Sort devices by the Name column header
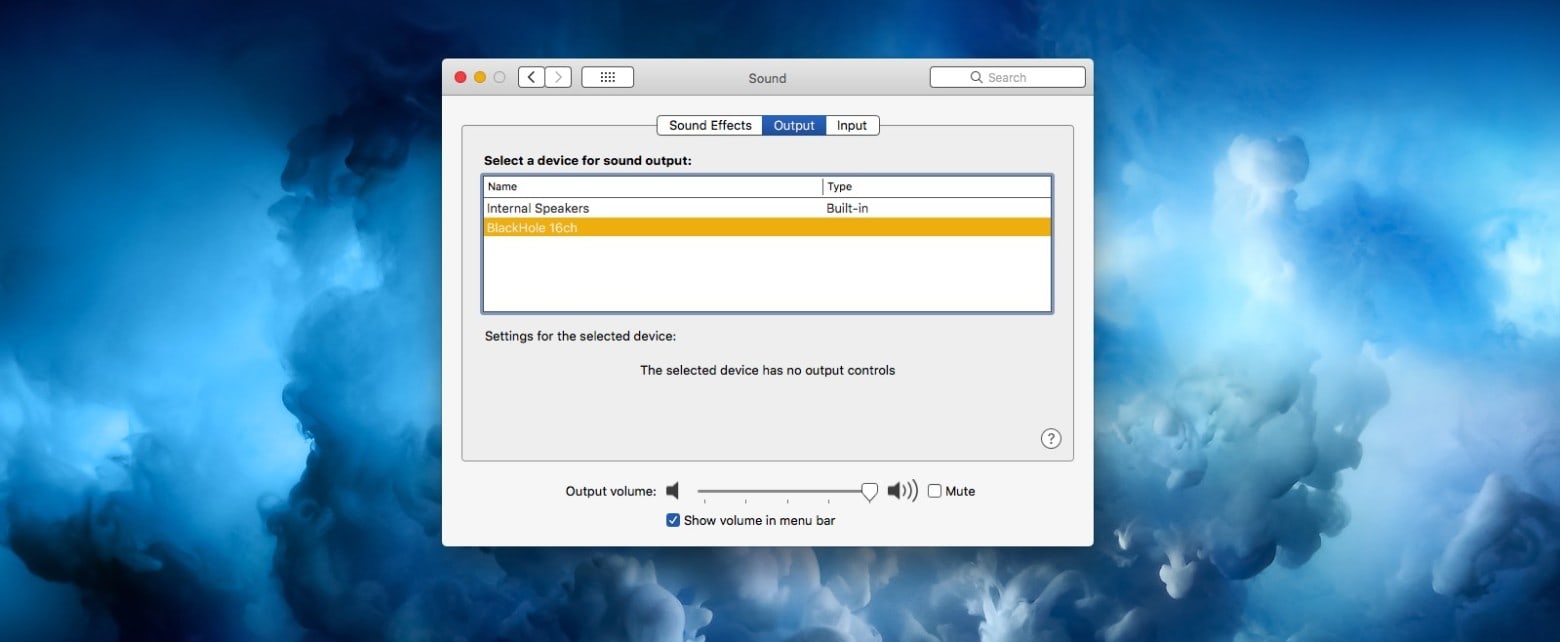 [652, 187]
